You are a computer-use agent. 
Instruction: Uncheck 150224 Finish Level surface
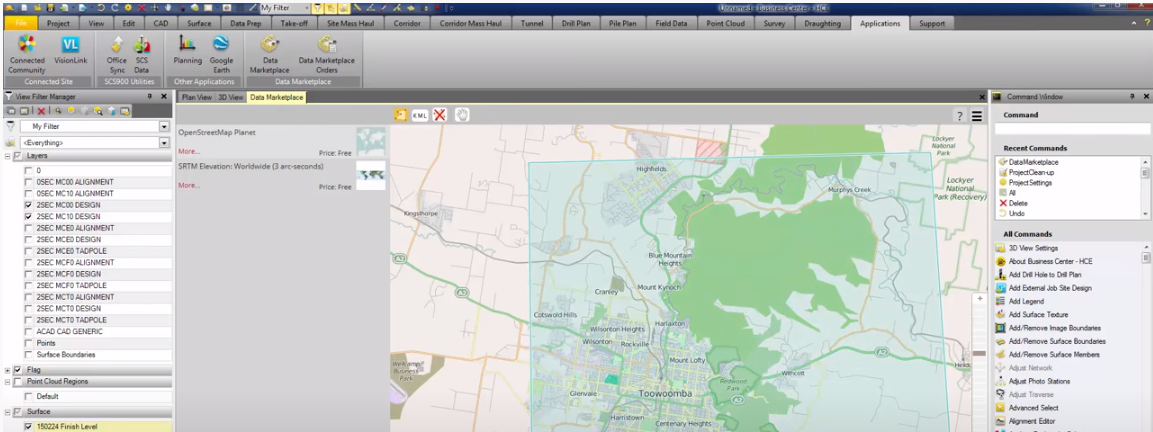click(29, 426)
